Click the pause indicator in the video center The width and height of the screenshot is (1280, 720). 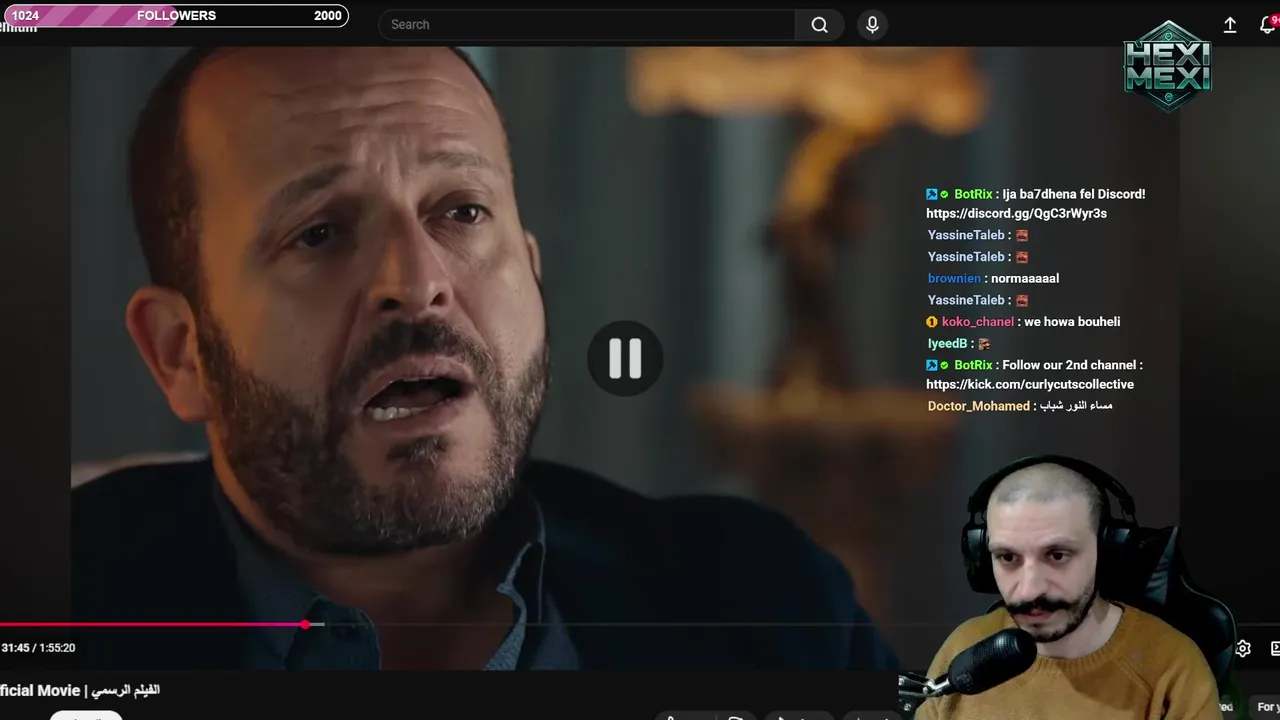[x=625, y=358]
